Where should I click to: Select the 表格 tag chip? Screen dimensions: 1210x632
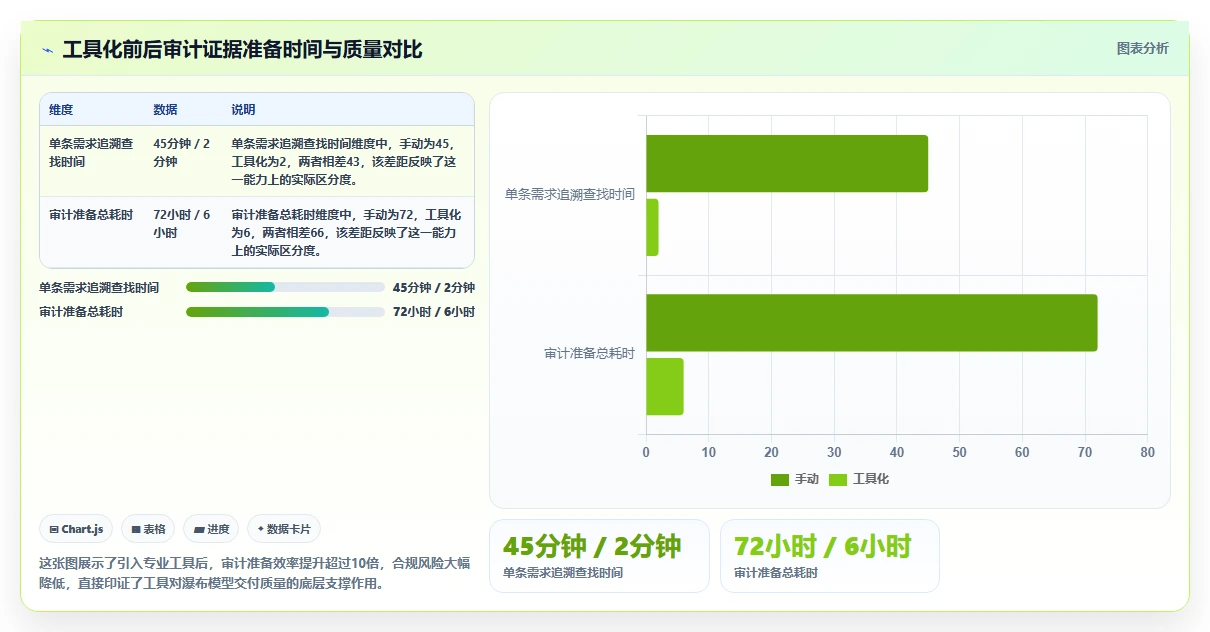148,529
